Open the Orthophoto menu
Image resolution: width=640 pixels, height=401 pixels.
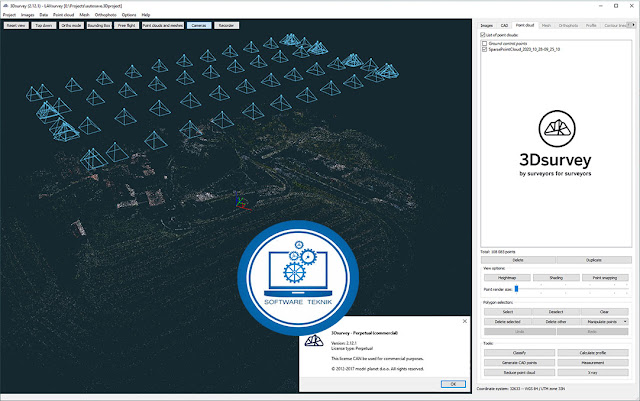coord(106,15)
